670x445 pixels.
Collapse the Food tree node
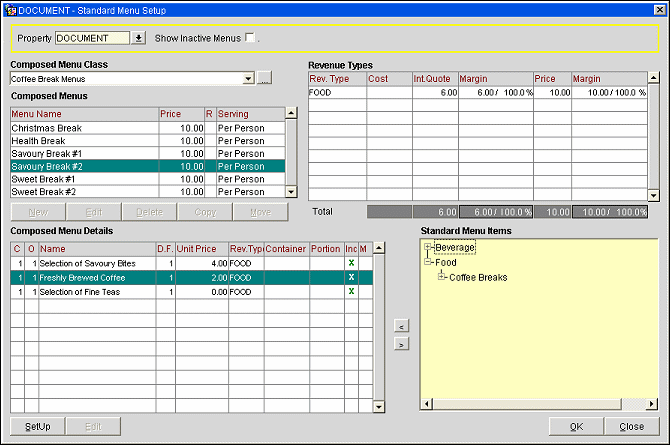click(x=428, y=262)
